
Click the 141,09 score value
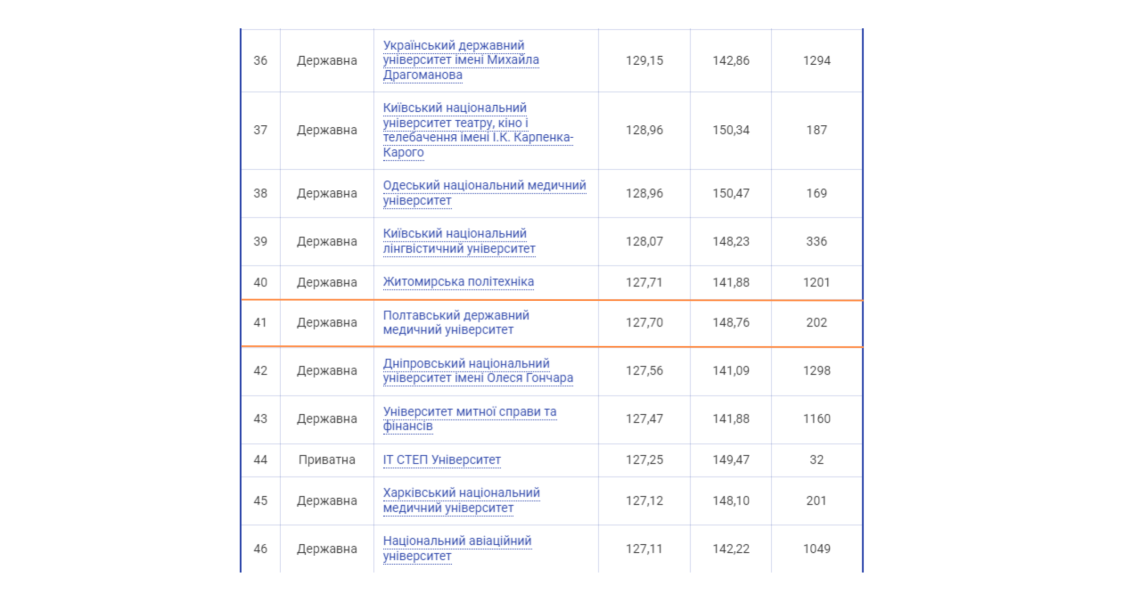(731, 371)
